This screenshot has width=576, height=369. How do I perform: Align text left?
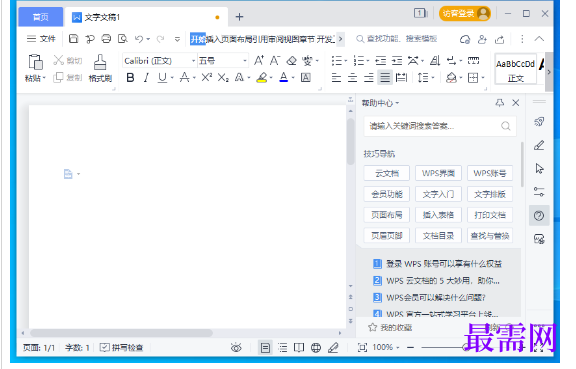(336, 78)
